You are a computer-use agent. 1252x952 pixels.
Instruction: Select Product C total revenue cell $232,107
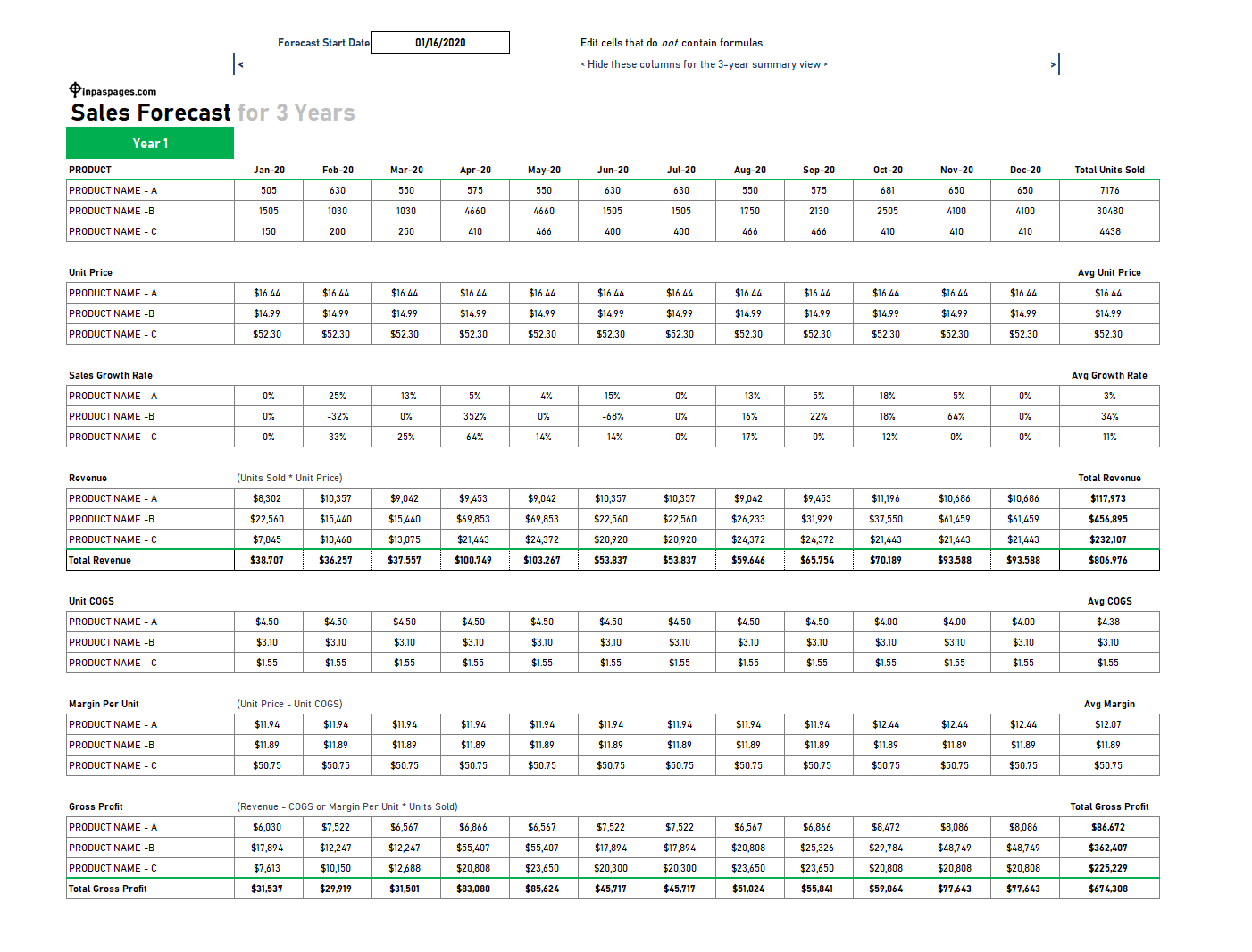click(x=1109, y=539)
